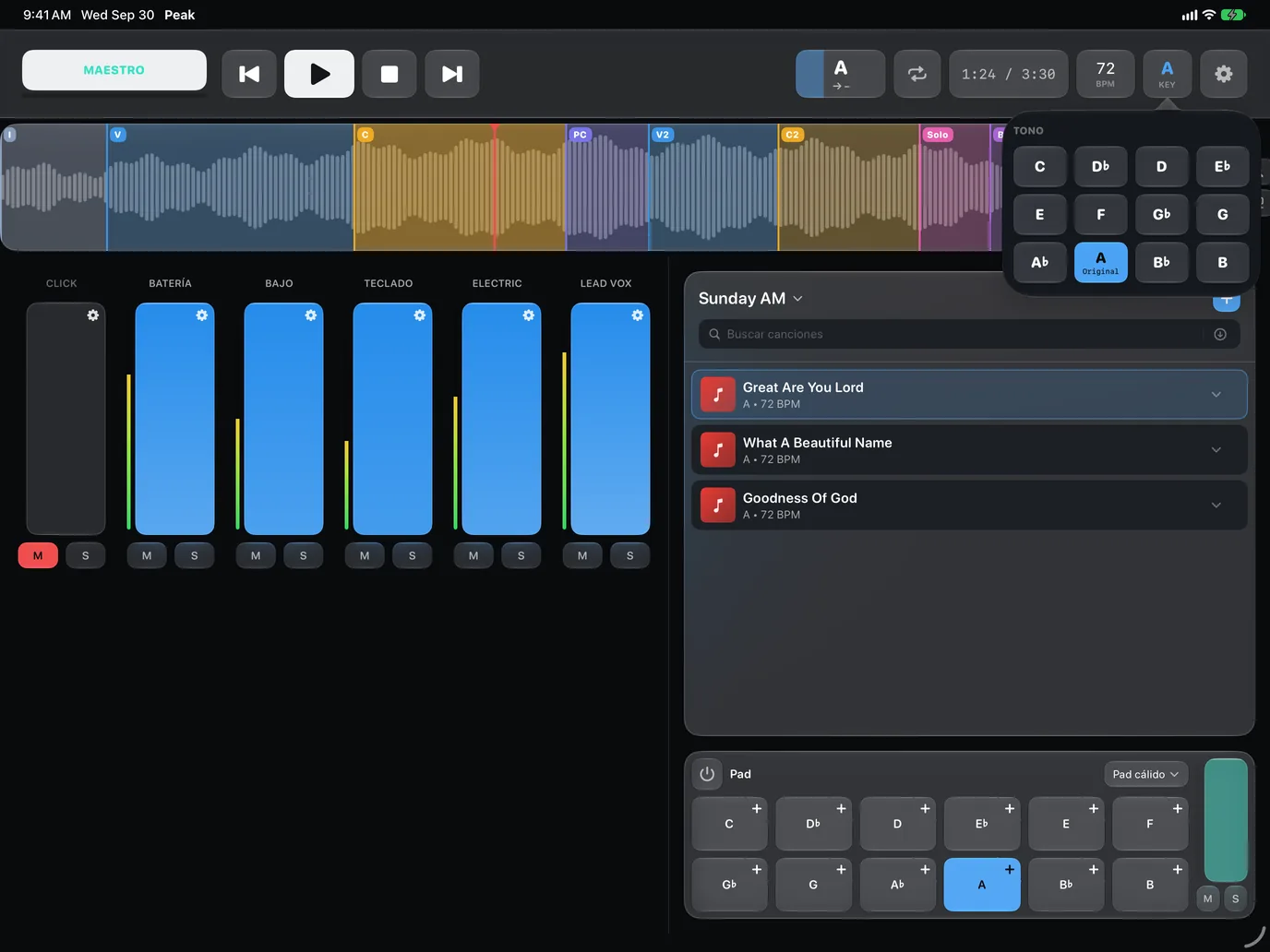
Task: Select key Eb in TONO menu
Action: [x=1223, y=167]
